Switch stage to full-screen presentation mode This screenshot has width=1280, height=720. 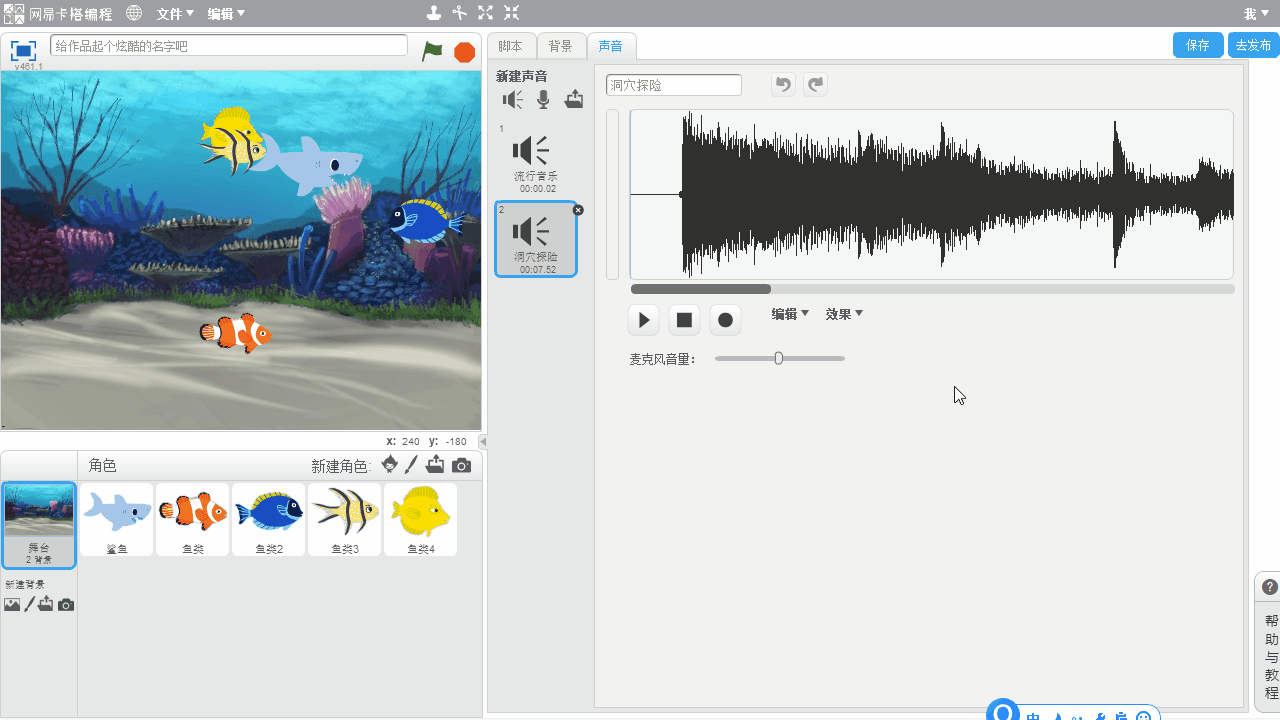click(23, 50)
